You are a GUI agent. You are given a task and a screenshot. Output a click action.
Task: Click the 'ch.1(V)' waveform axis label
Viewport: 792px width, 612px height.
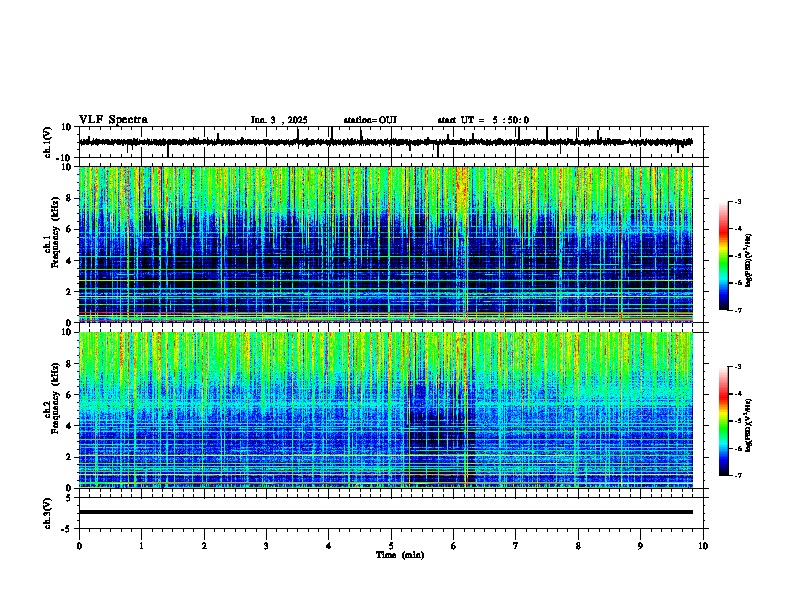pos(48,142)
